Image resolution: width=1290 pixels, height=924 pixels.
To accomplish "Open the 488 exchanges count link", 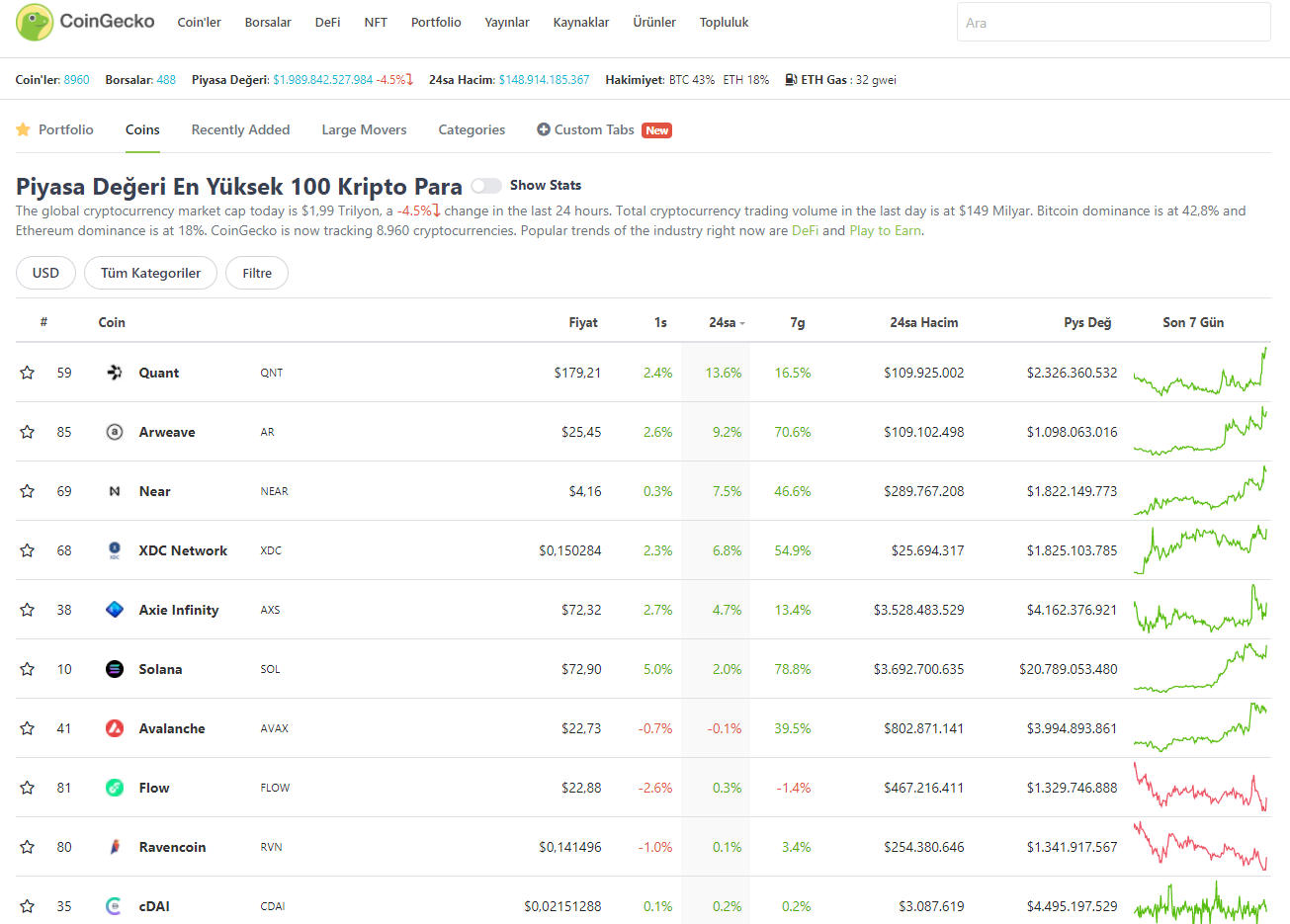I will (166, 80).
